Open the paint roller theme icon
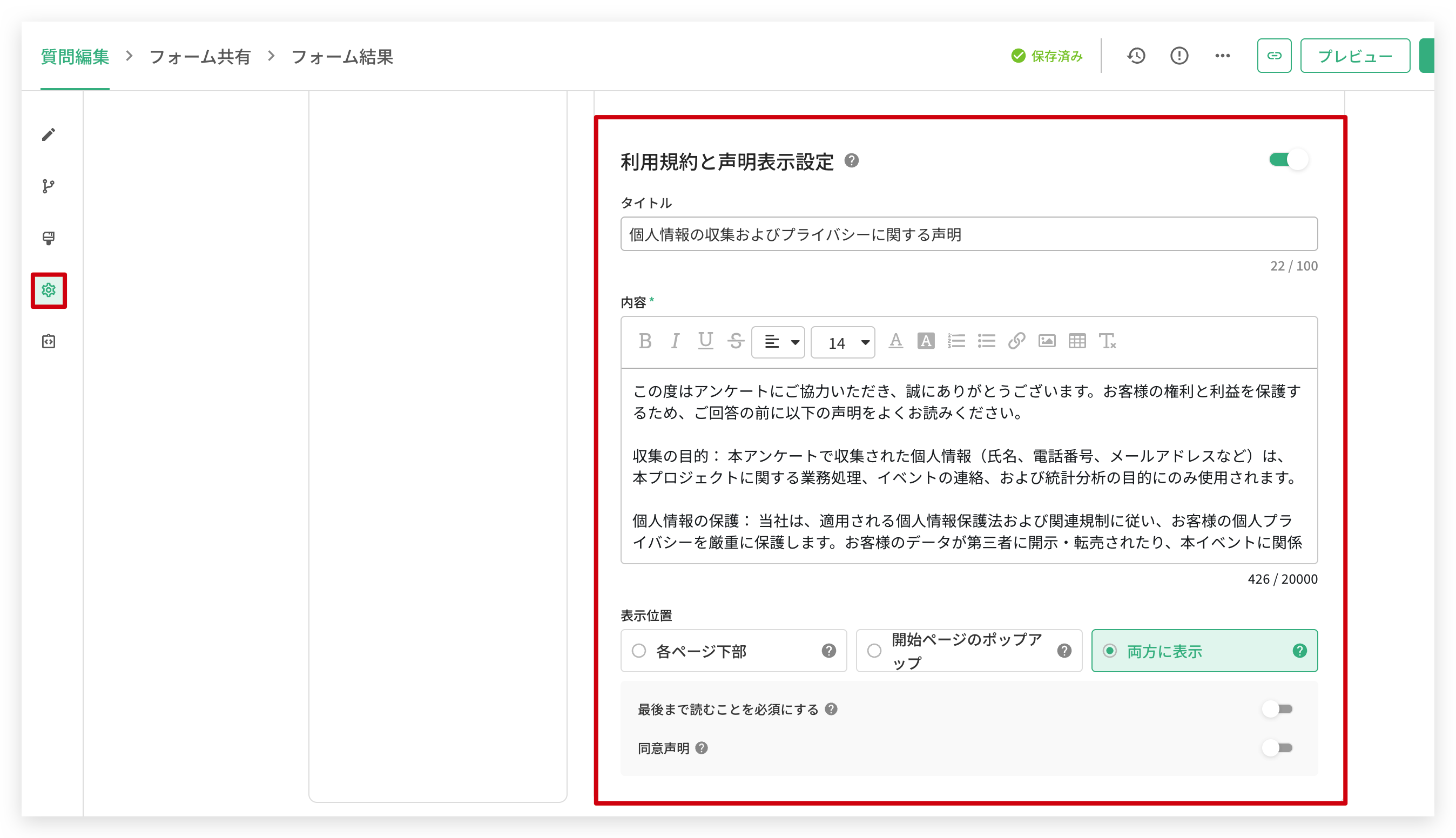Viewport: 1456px width, 838px height. pyautogui.click(x=49, y=238)
